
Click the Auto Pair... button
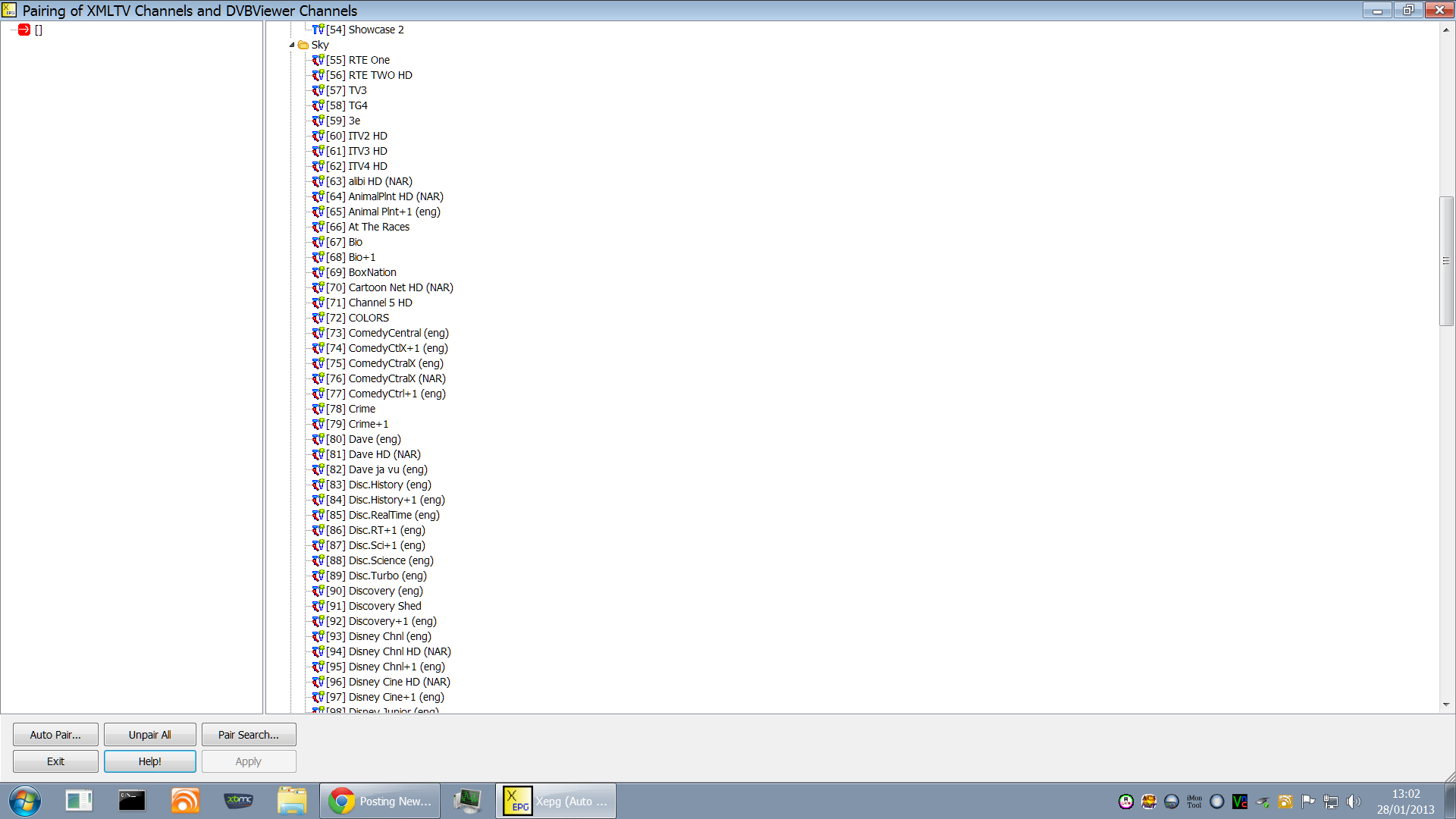(55, 735)
